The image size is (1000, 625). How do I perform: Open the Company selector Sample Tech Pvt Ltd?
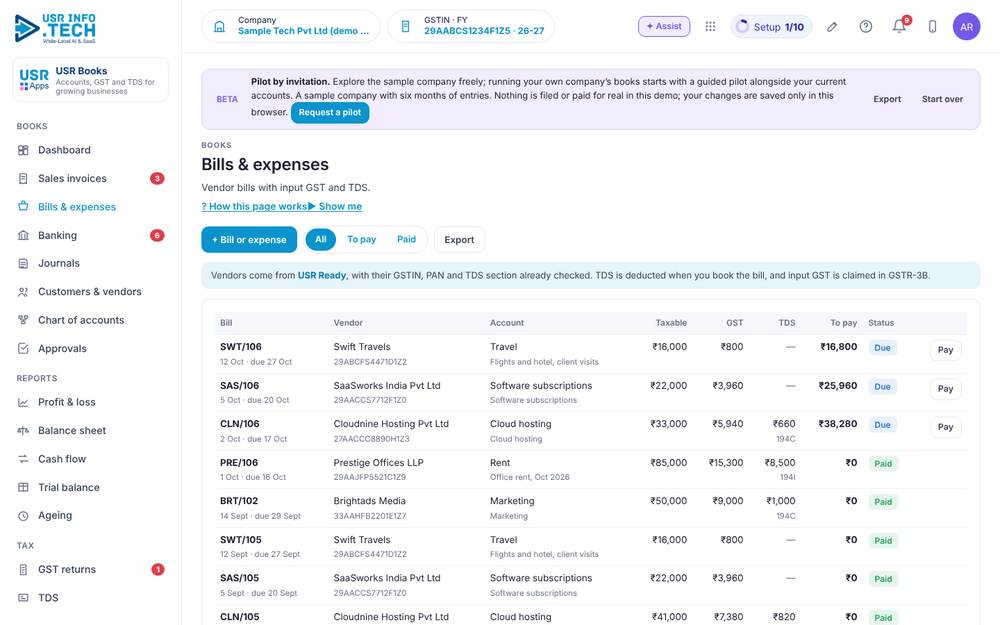(x=291, y=26)
